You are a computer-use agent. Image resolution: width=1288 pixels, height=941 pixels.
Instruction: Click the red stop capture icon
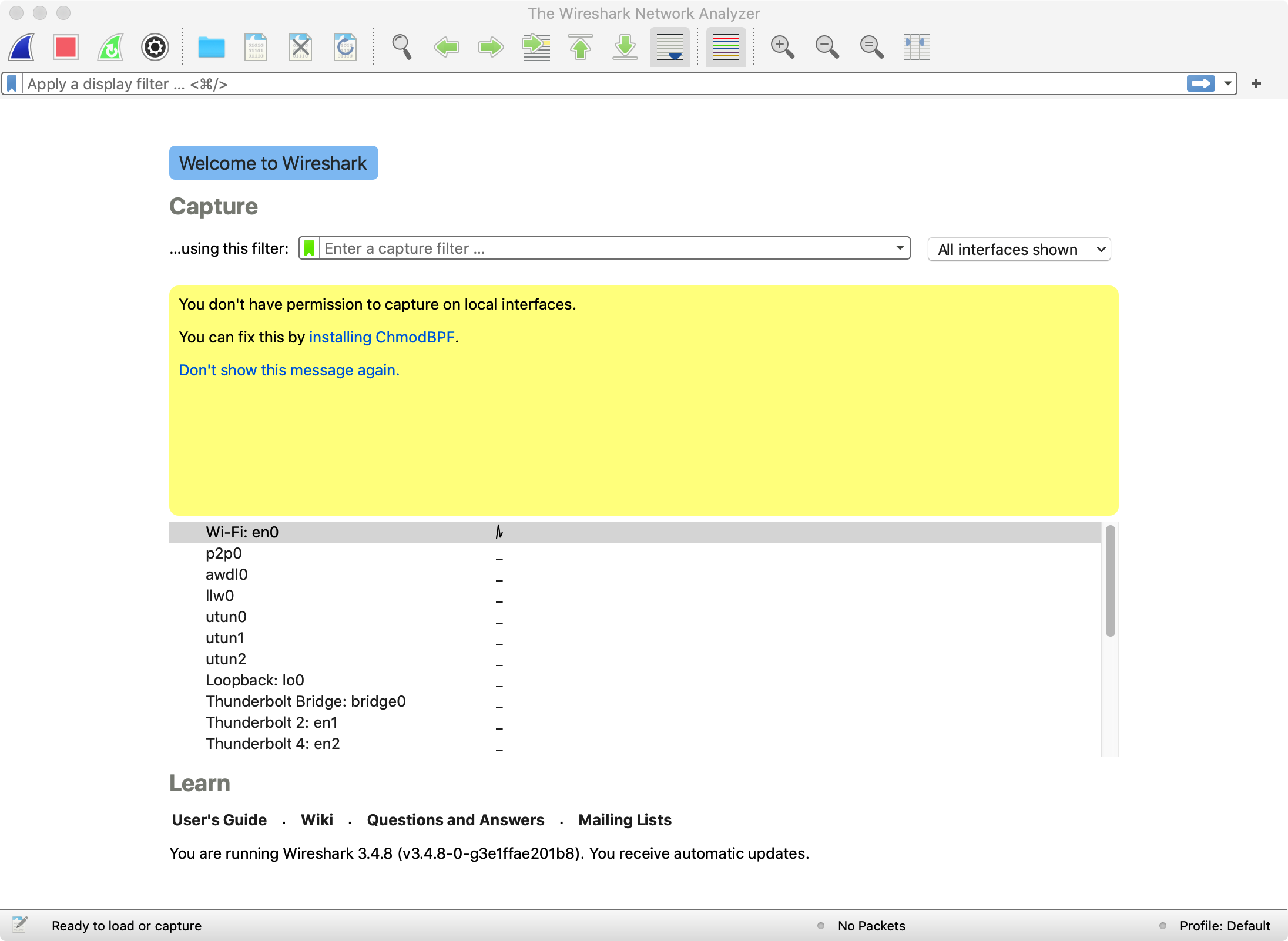tap(66, 47)
